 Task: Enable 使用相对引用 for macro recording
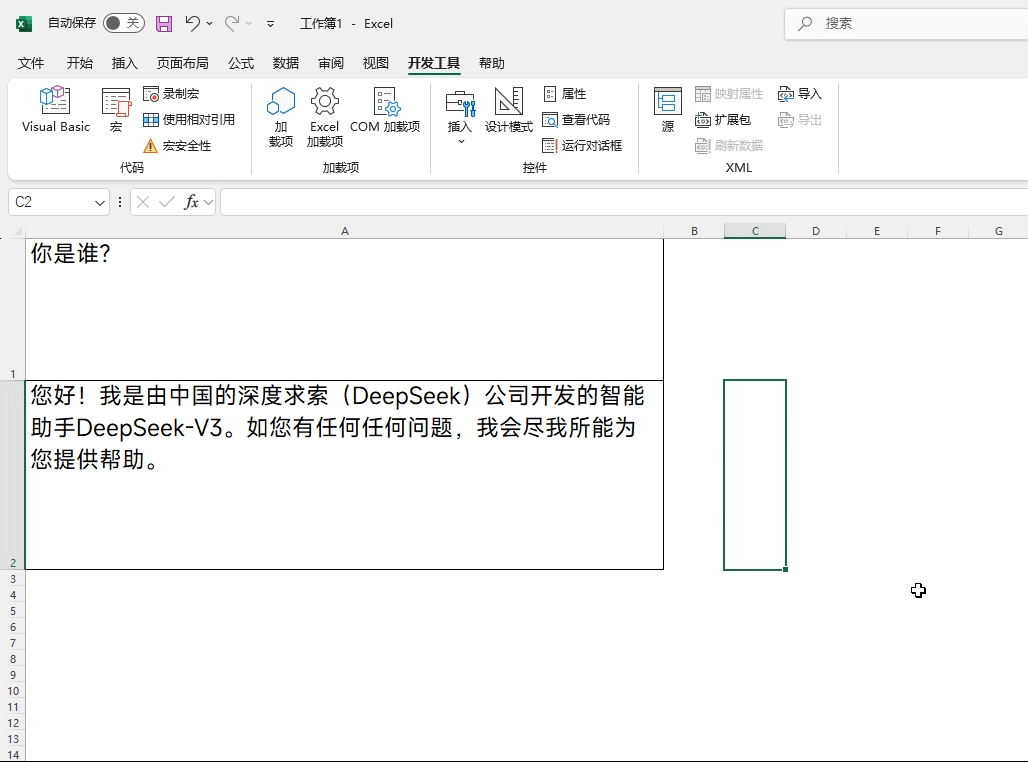[187, 119]
